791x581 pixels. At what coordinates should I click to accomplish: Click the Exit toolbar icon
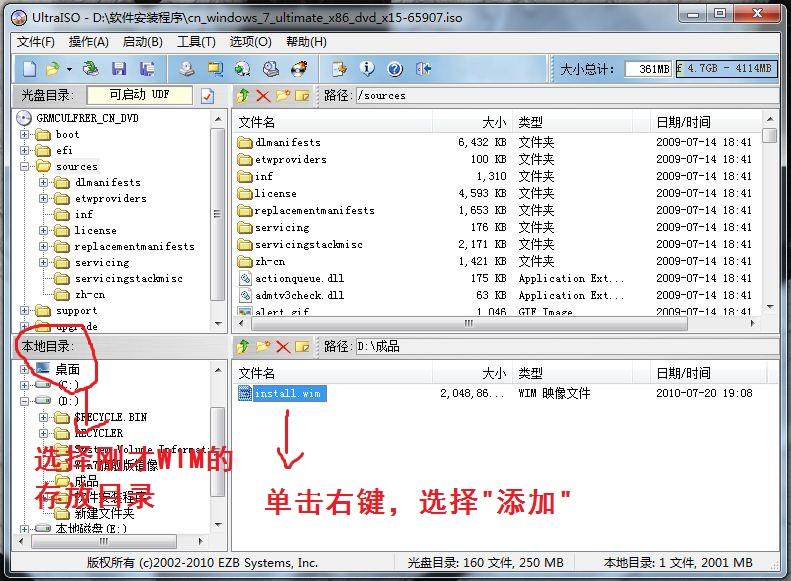(423, 69)
